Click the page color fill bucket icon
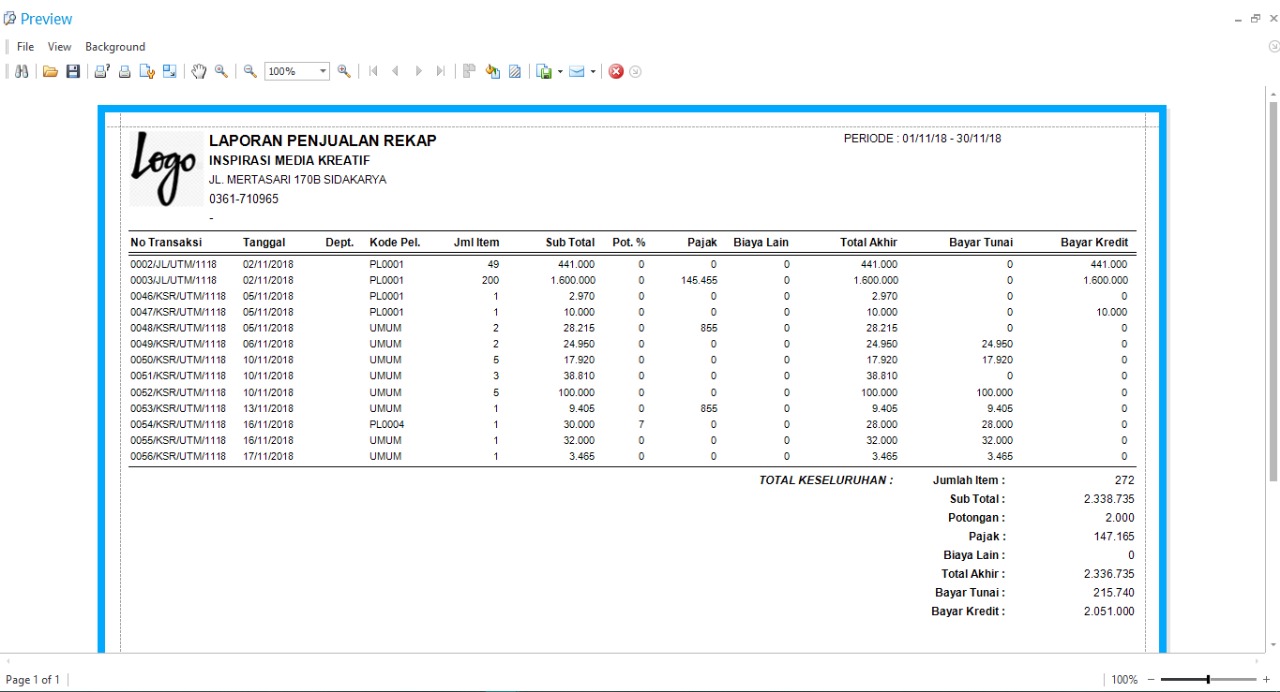 pyautogui.click(x=492, y=72)
